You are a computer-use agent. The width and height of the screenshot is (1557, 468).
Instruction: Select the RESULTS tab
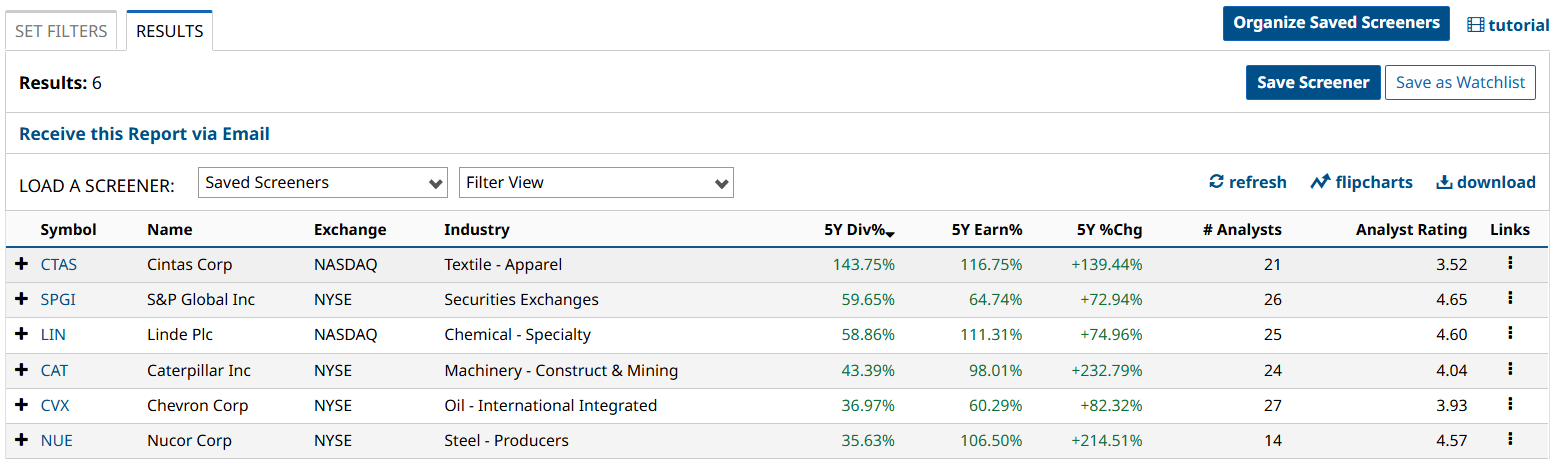click(x=169, y=31)
